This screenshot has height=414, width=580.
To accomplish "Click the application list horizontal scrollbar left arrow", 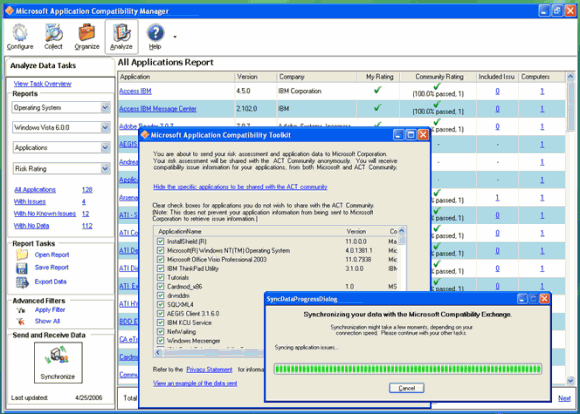I will 158,352.
